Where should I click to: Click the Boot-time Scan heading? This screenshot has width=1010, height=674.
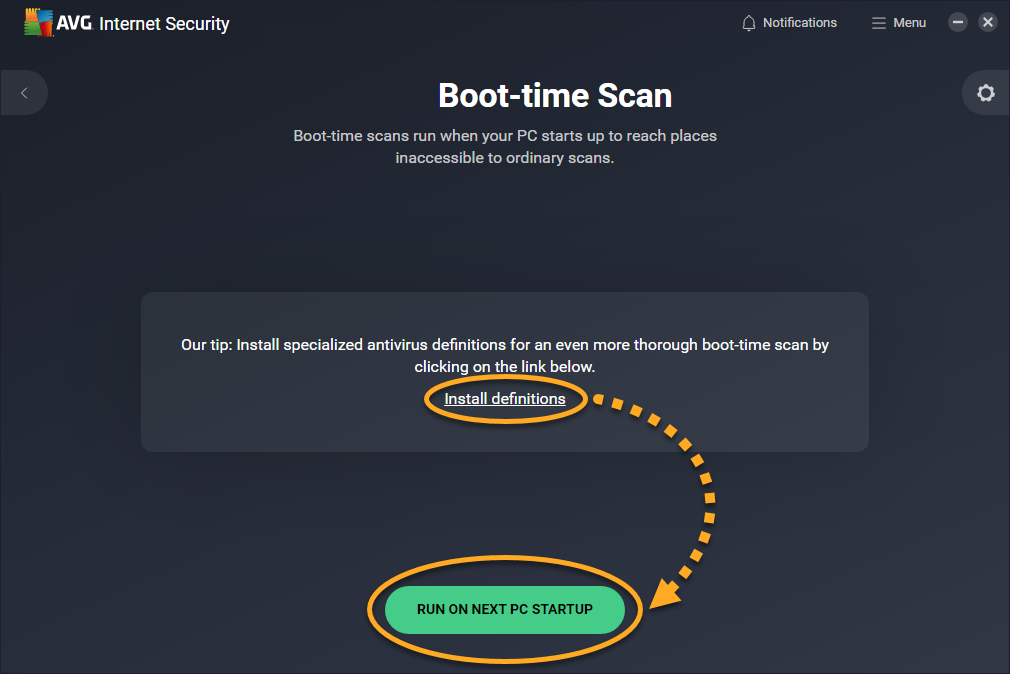point(555,96)
